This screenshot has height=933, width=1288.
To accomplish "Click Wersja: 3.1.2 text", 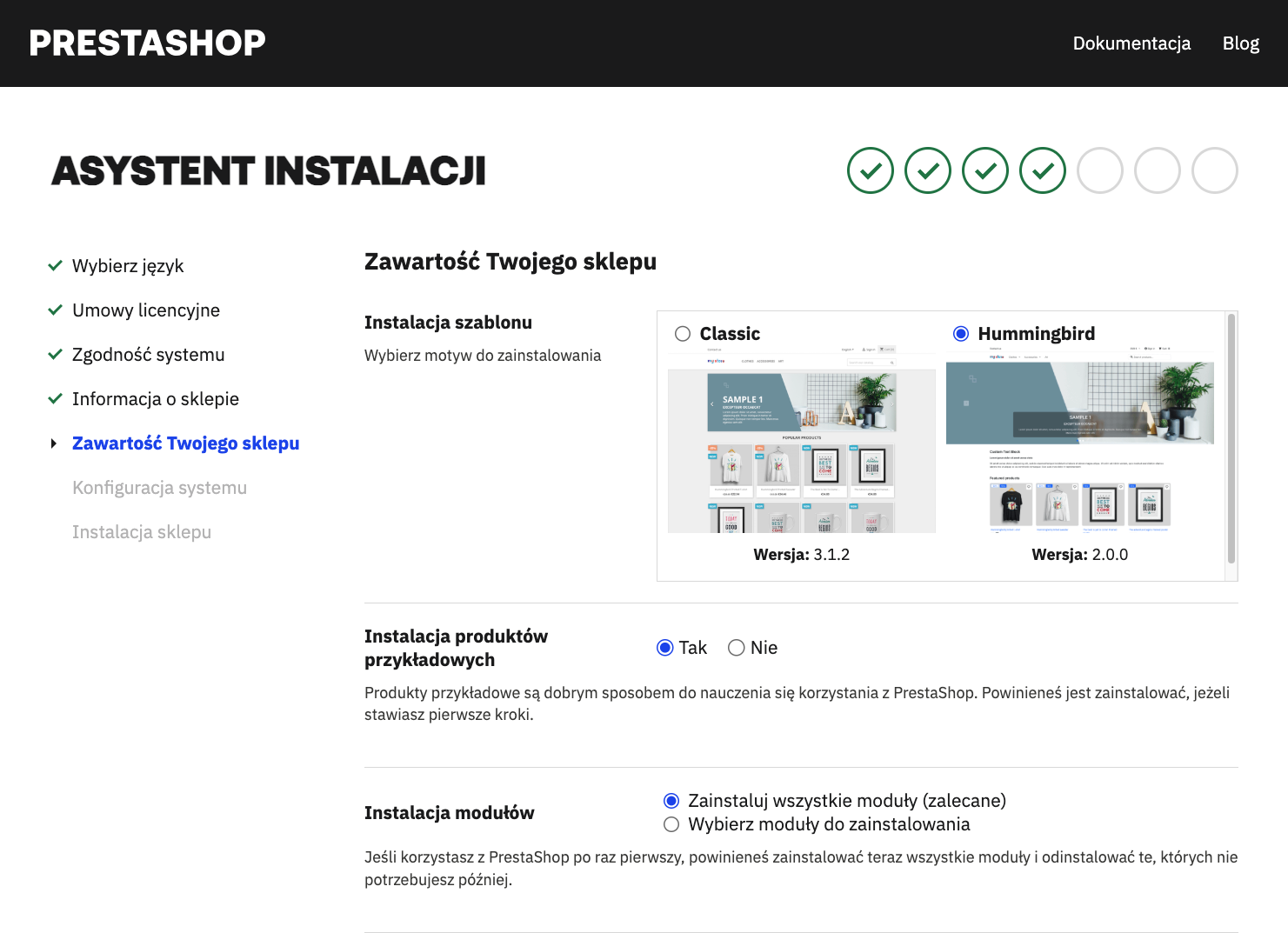I will [802, 555].
